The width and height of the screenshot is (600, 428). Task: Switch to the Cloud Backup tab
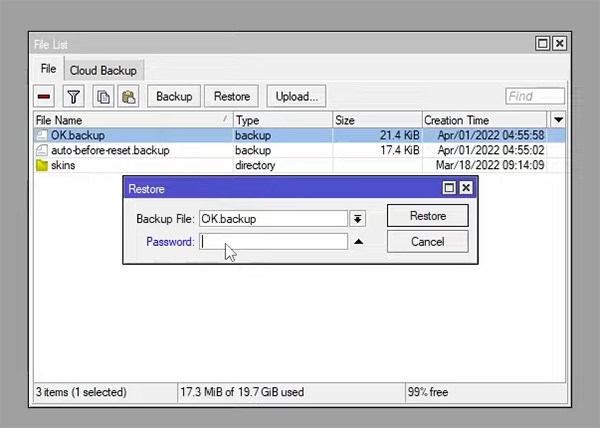(x=104, y=70)
